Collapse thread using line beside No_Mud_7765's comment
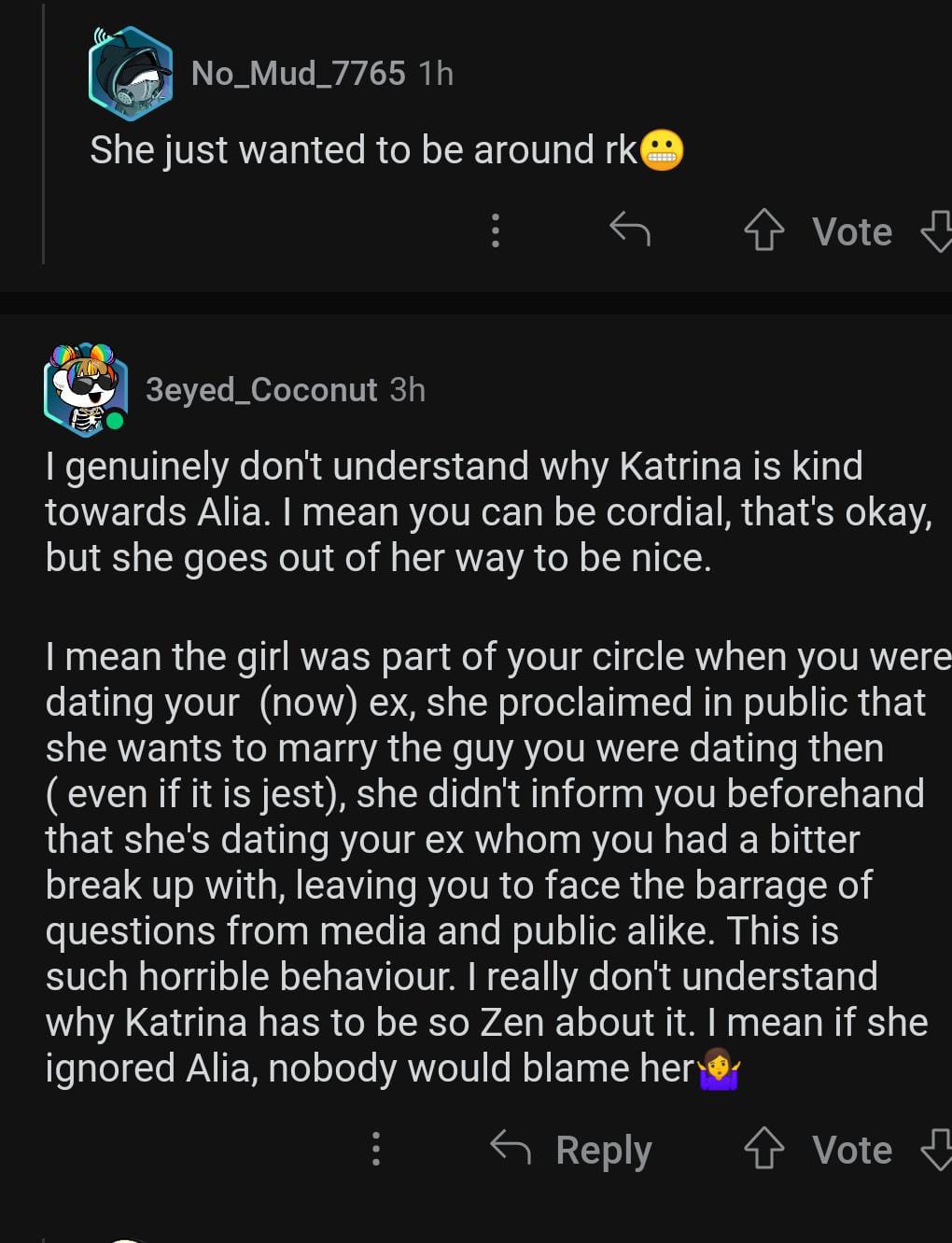 point(43,140)
